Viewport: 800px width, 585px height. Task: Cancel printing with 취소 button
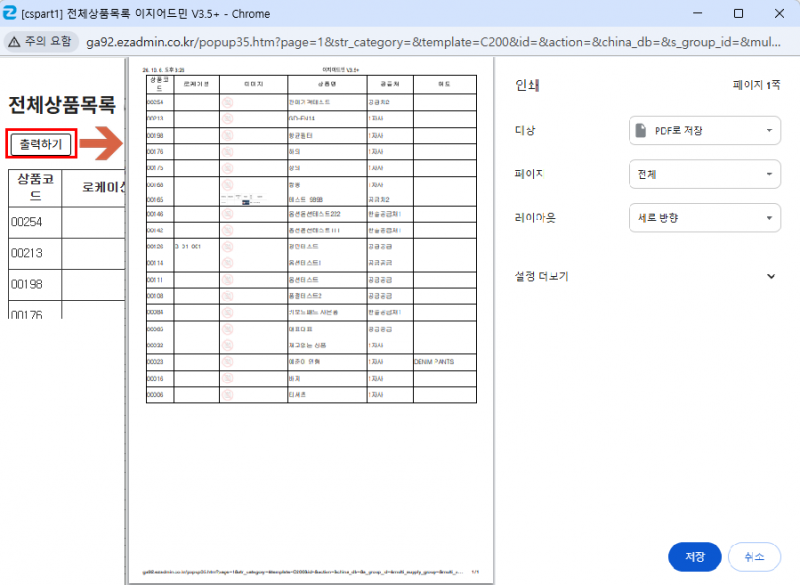(x=754, y=556)
